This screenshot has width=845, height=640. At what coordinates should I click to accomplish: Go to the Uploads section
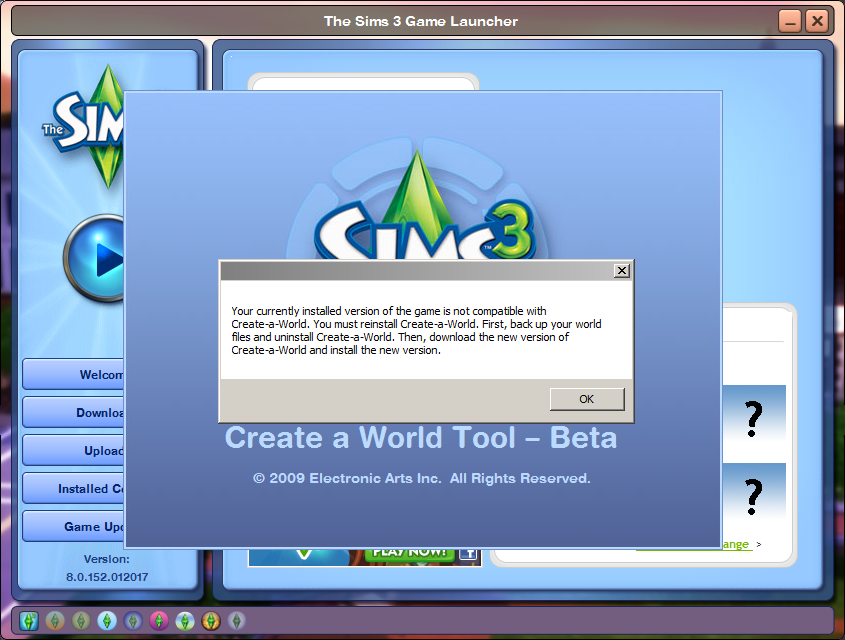[x=73, y=450]
